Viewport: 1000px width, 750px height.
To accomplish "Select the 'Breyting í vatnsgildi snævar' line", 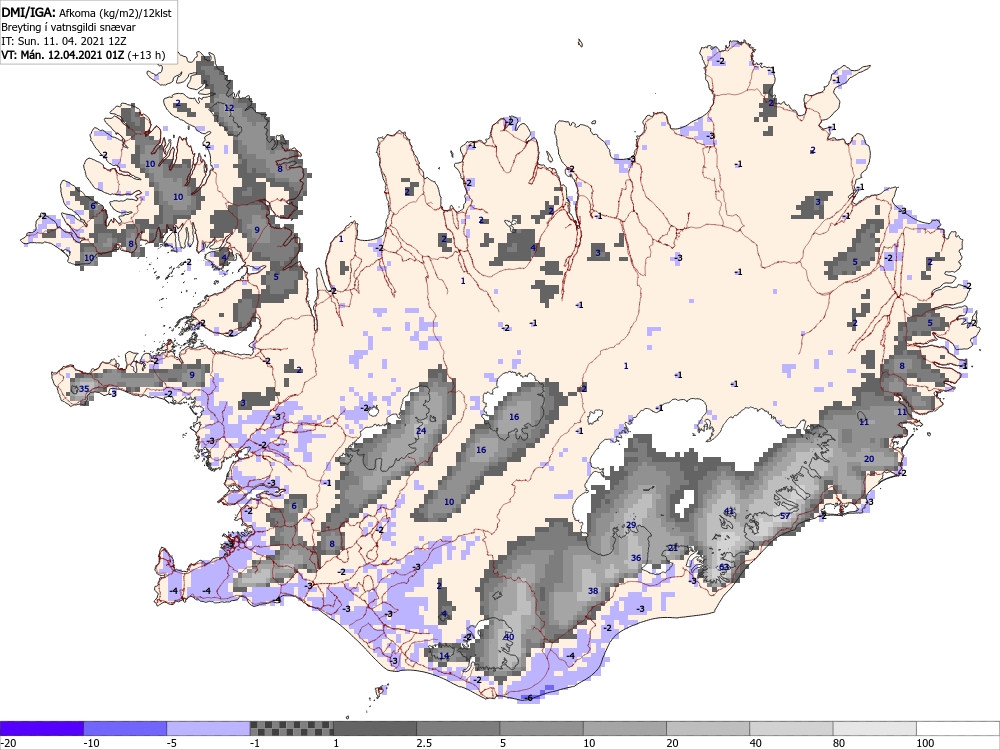I will coord(68,27).
